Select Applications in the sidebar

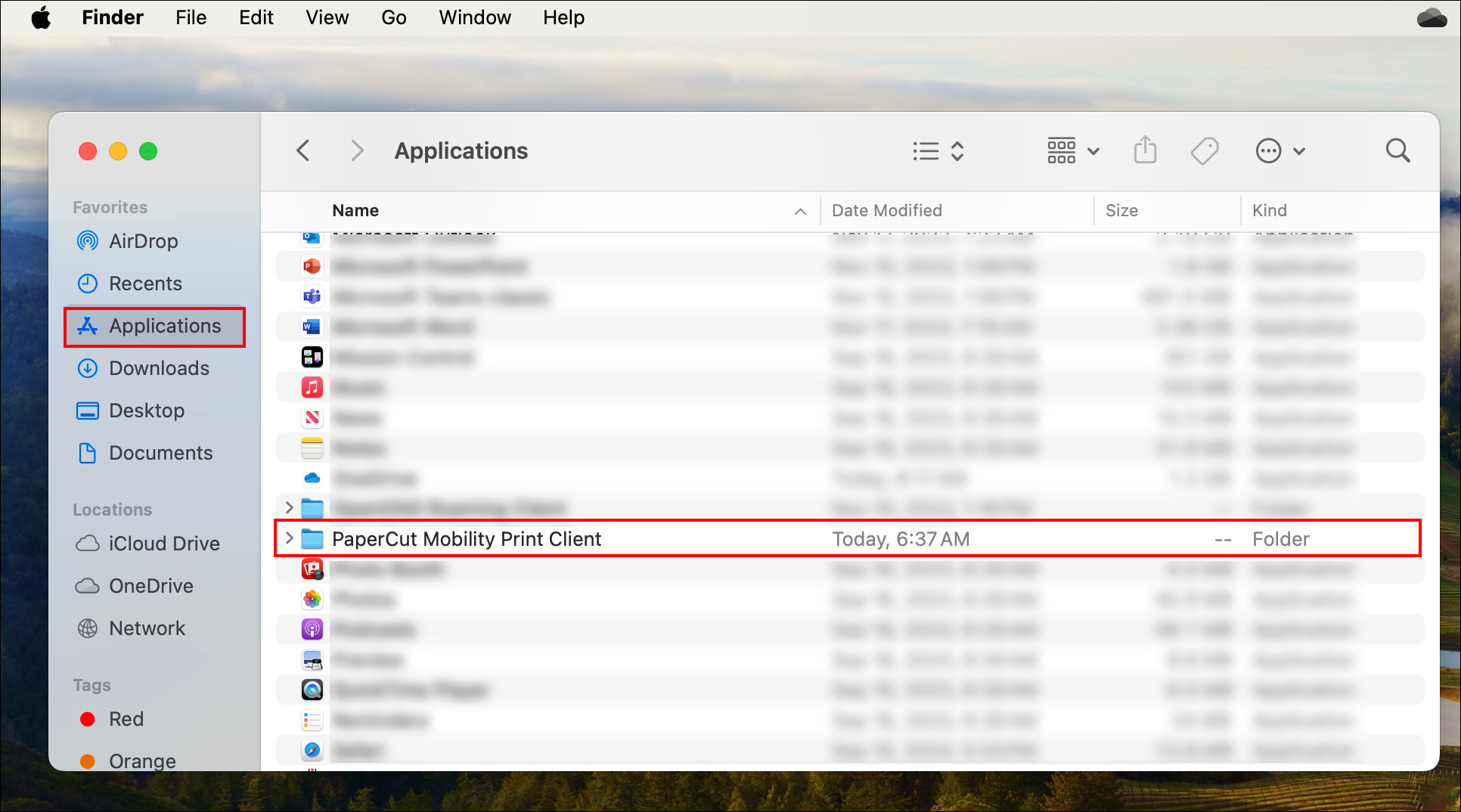[x=155, y=327]
